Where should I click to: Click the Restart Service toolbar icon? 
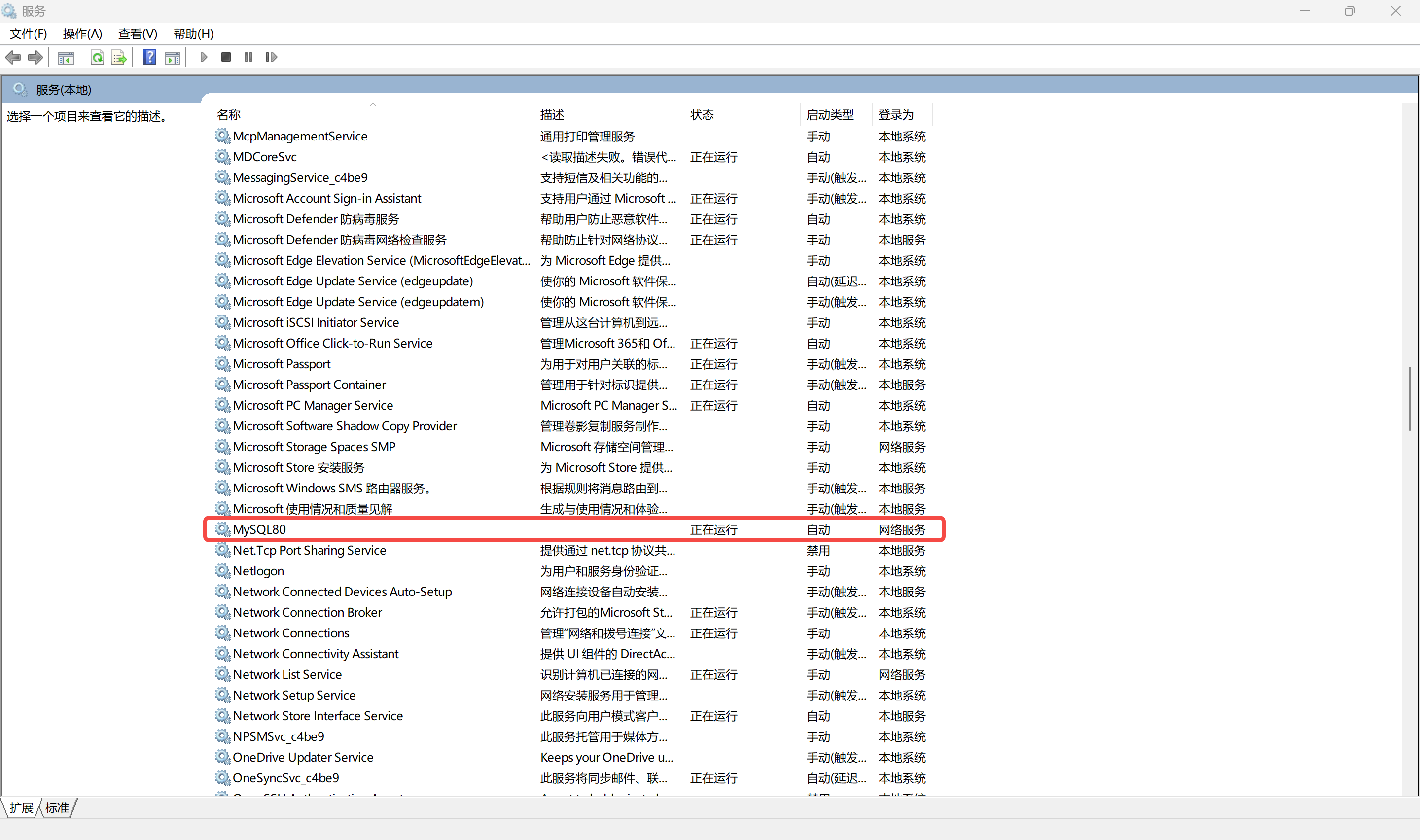[271, 57]
